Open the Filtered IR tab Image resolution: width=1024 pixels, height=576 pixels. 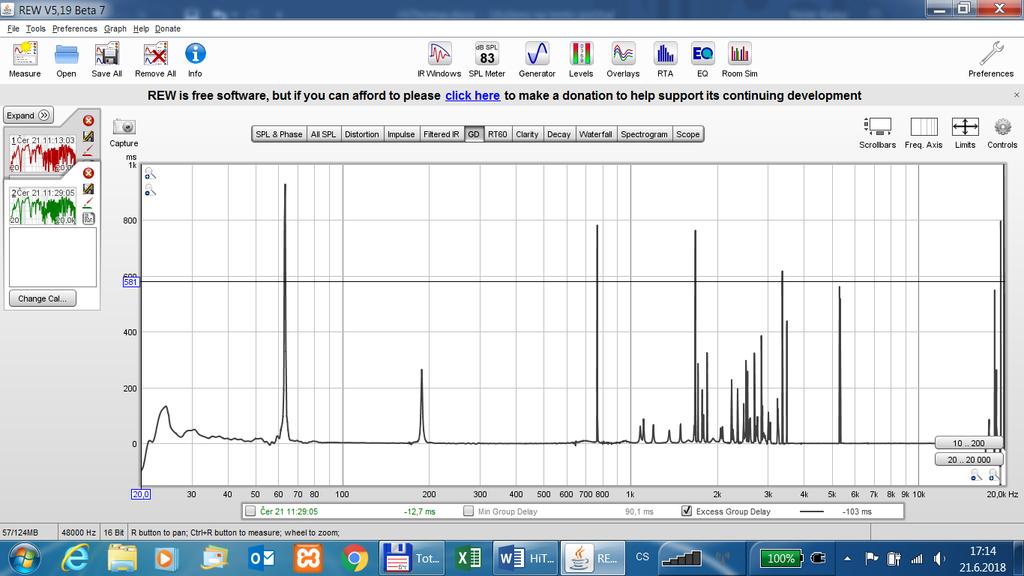441,134
